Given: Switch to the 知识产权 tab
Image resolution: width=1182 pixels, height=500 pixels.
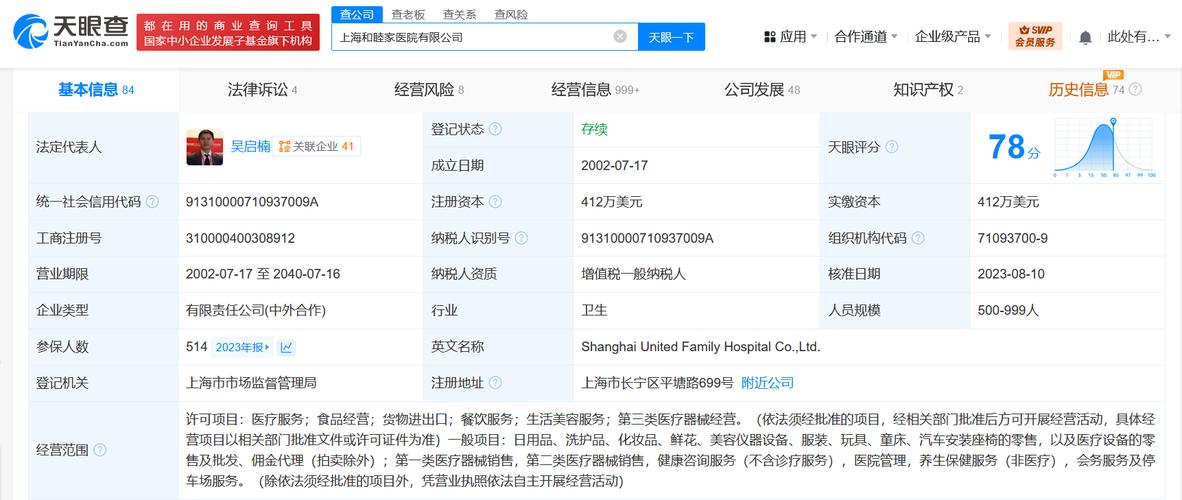Looking at the screenshot, I should point(928,90).
